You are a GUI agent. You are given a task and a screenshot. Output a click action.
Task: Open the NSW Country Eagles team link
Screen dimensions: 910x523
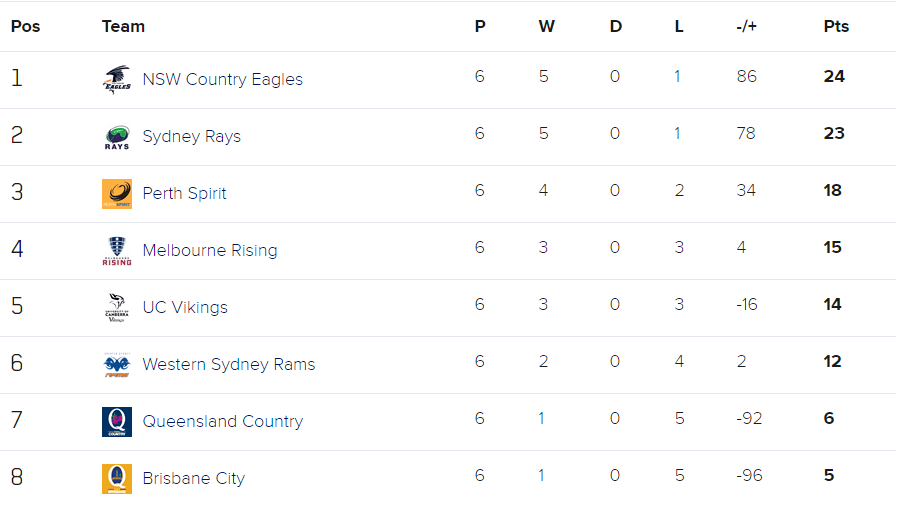point(222,79)
